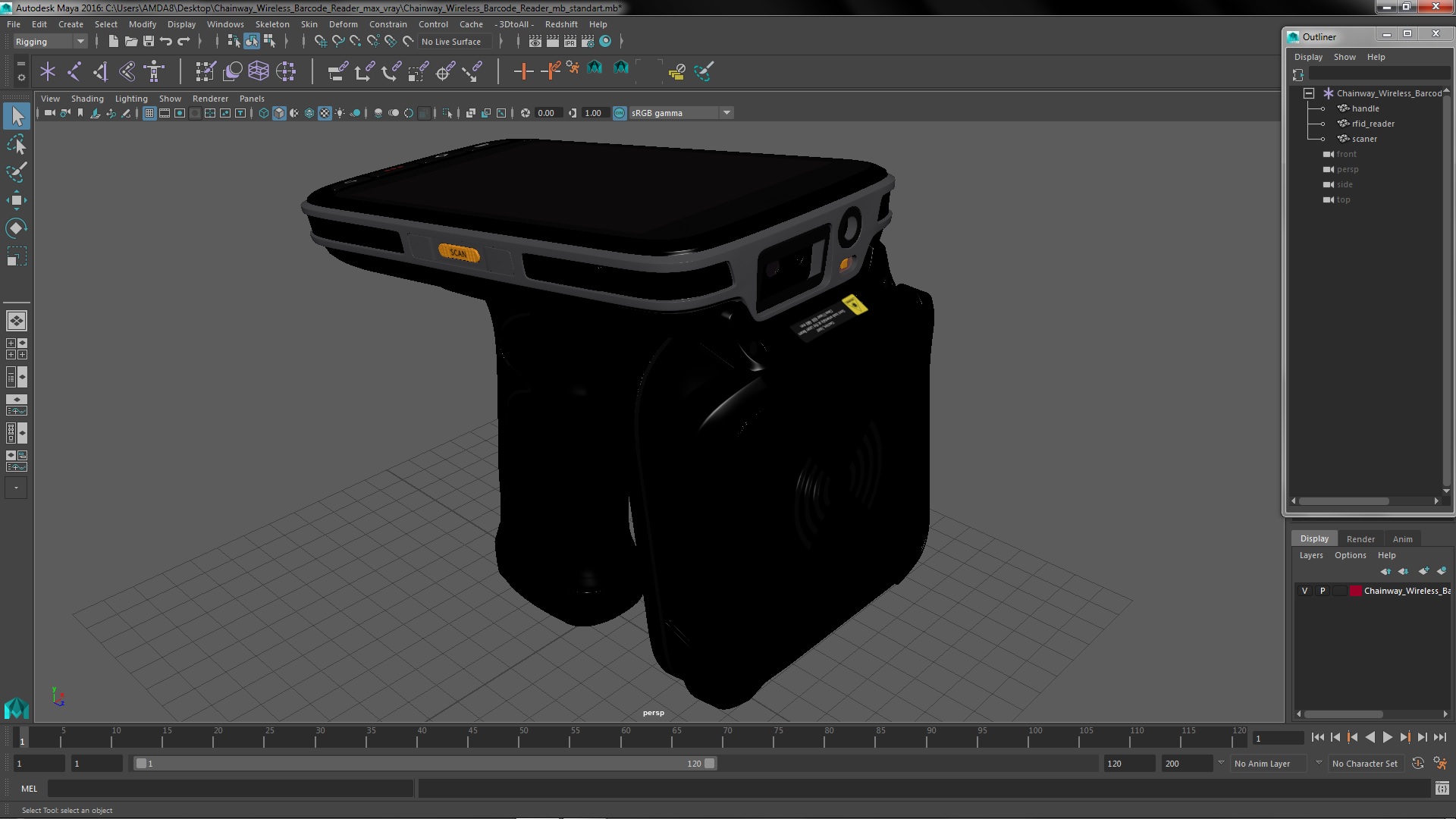Select the Move tool in the toolbox
The width and height of the screenshot is (1456, 819).
point(17,200)
